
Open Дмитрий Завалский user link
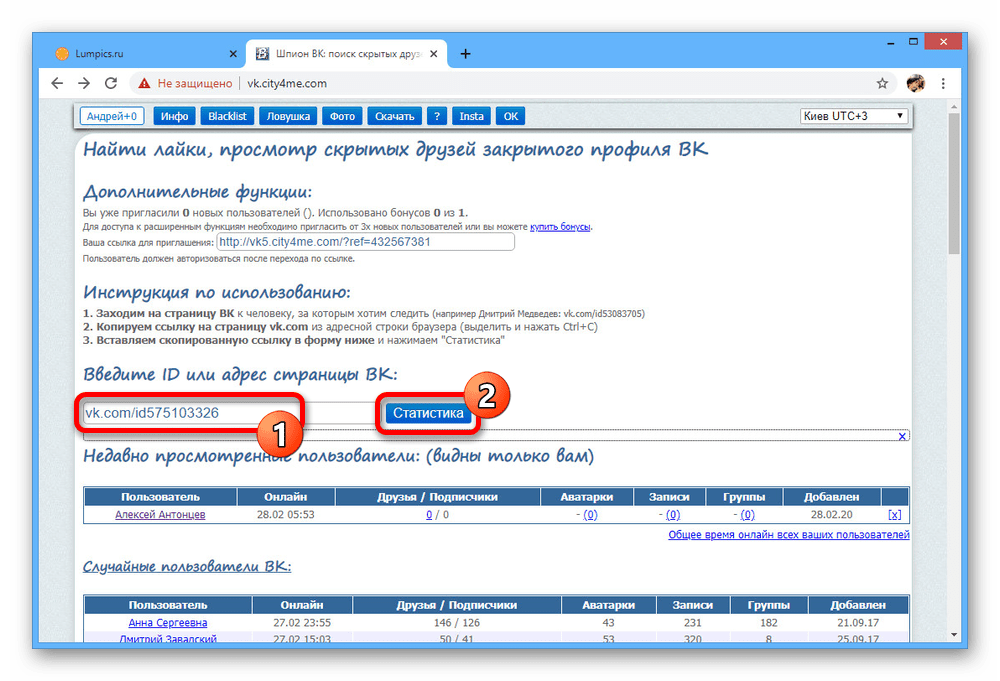(168, 638)
